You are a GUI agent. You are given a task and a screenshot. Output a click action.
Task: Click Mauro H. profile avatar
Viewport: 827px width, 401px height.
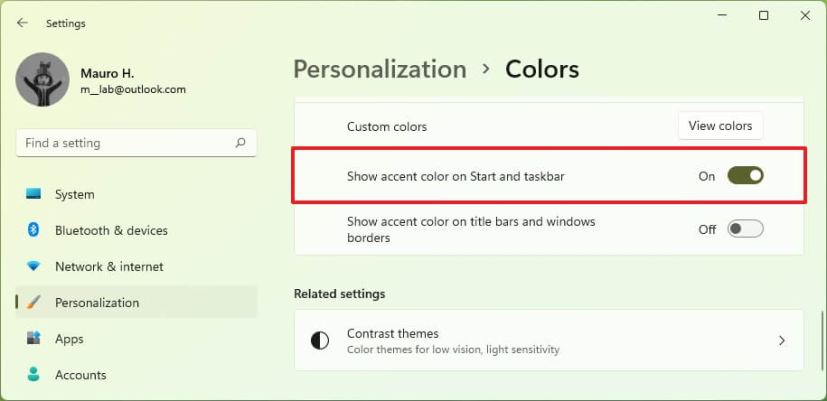click(43, 80)
